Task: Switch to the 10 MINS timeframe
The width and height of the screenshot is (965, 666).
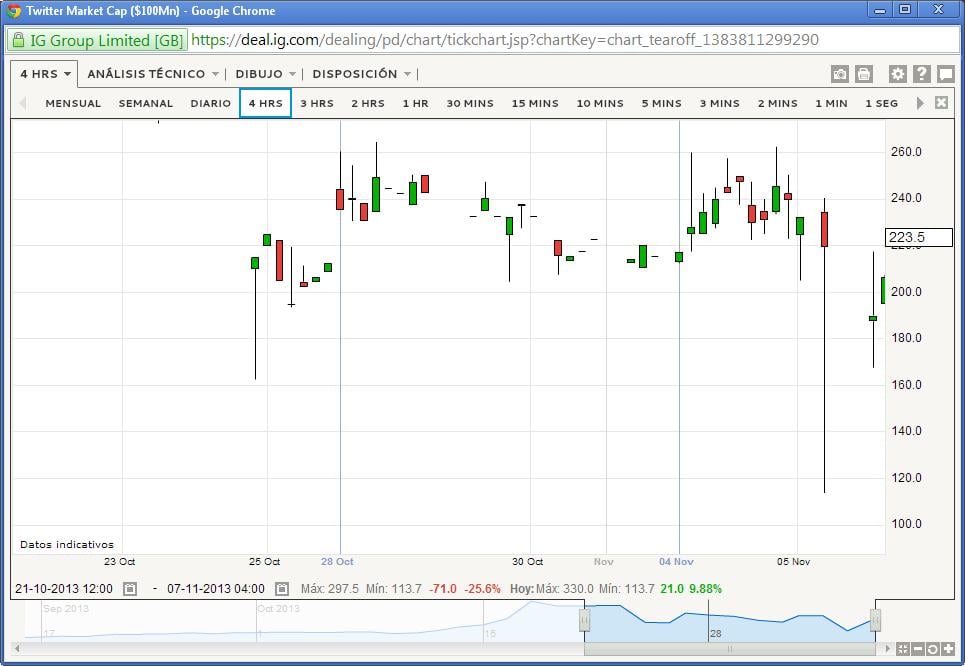Action: click(x=600, y=103)
